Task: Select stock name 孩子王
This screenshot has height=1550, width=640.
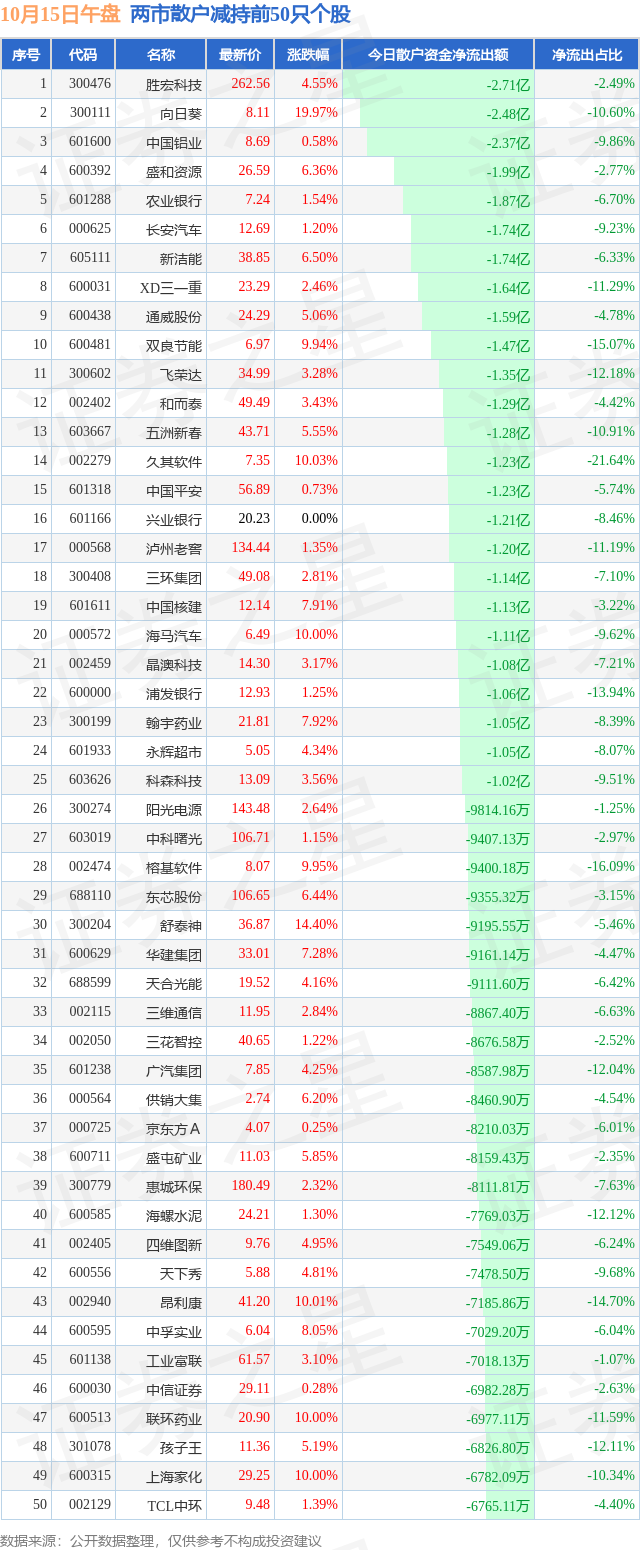Action: click(x=181, y=1447)
